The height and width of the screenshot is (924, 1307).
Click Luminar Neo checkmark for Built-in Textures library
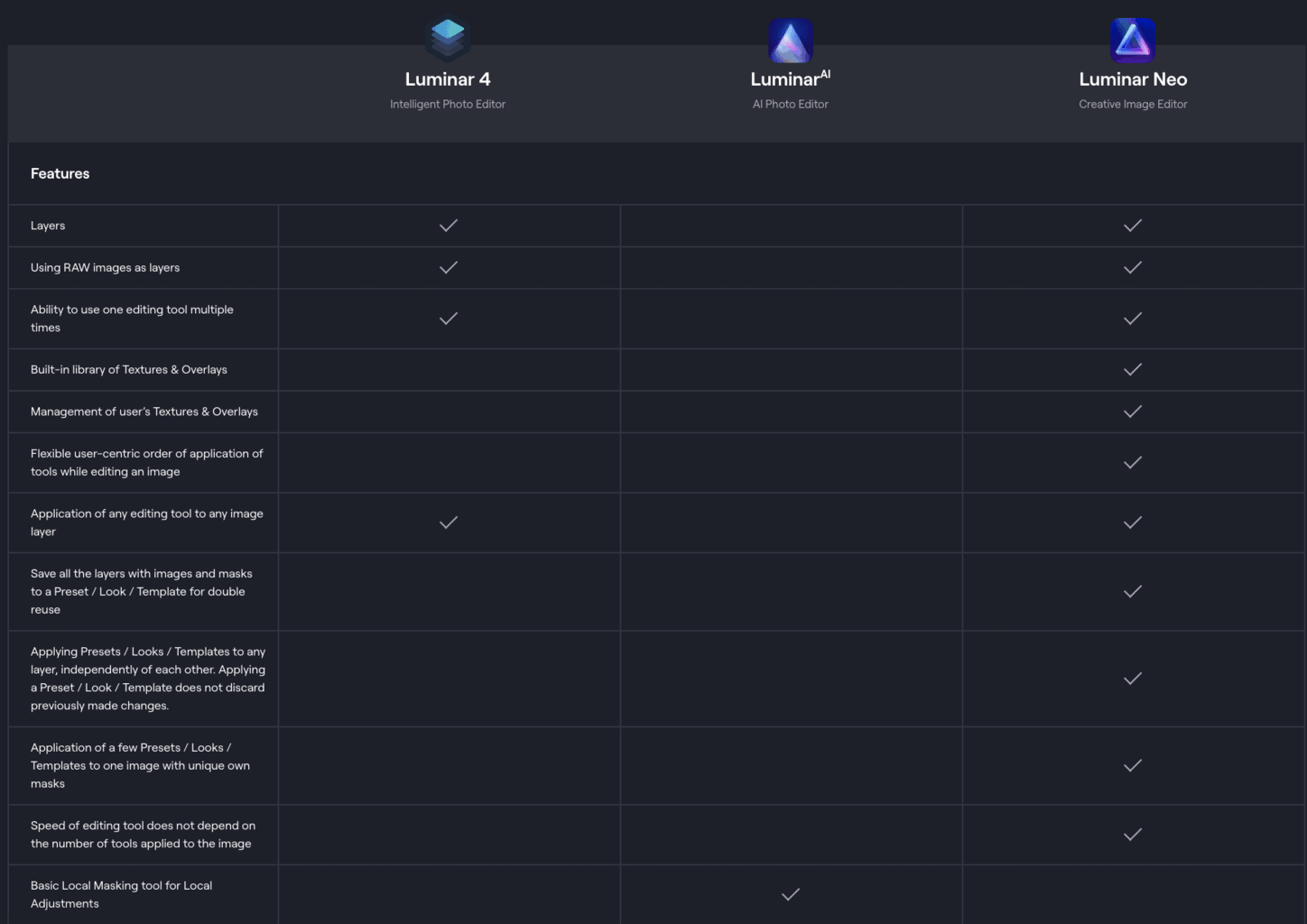coord(1133,369)
